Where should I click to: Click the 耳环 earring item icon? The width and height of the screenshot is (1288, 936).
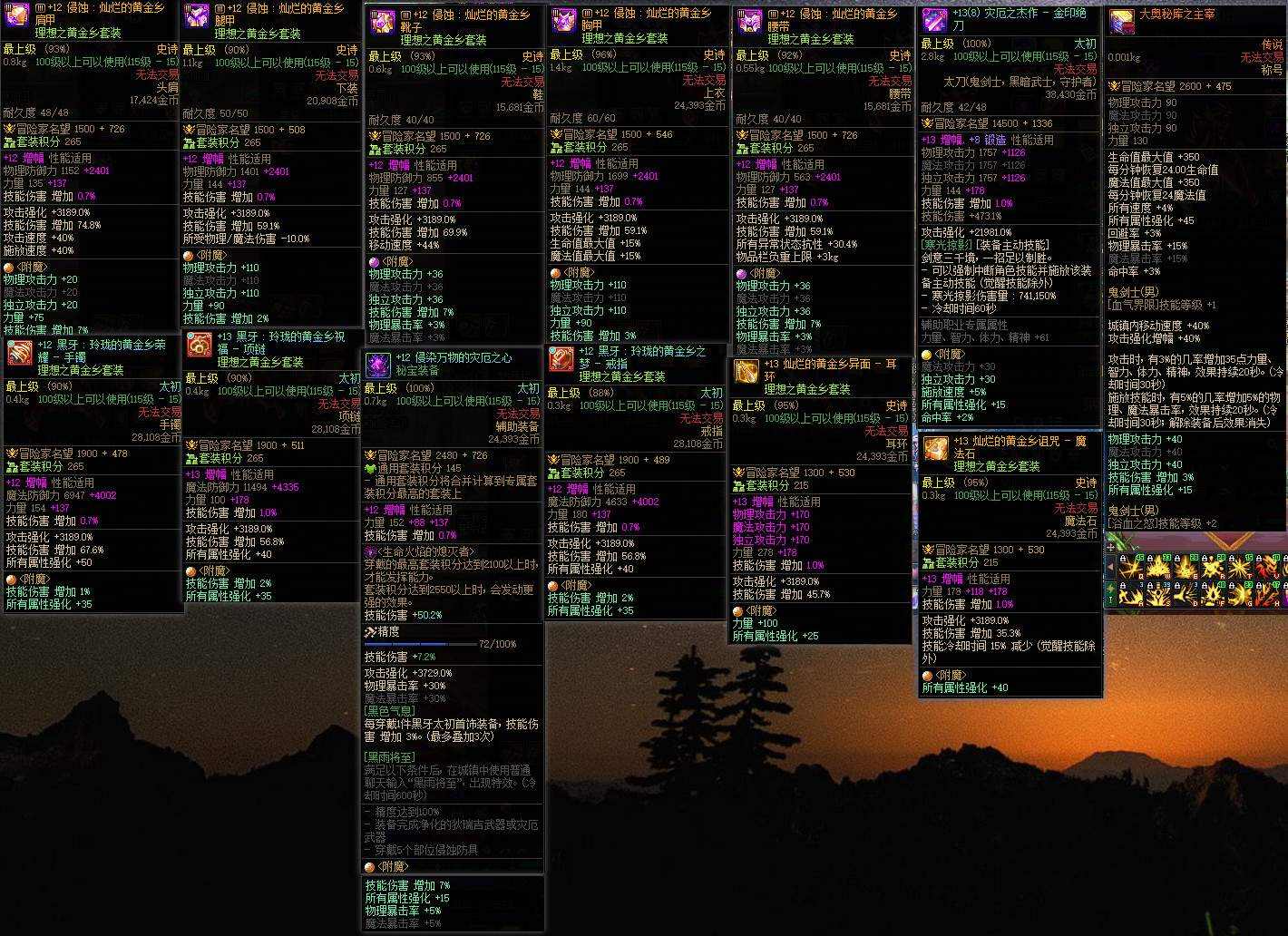(x=746, y=372)
